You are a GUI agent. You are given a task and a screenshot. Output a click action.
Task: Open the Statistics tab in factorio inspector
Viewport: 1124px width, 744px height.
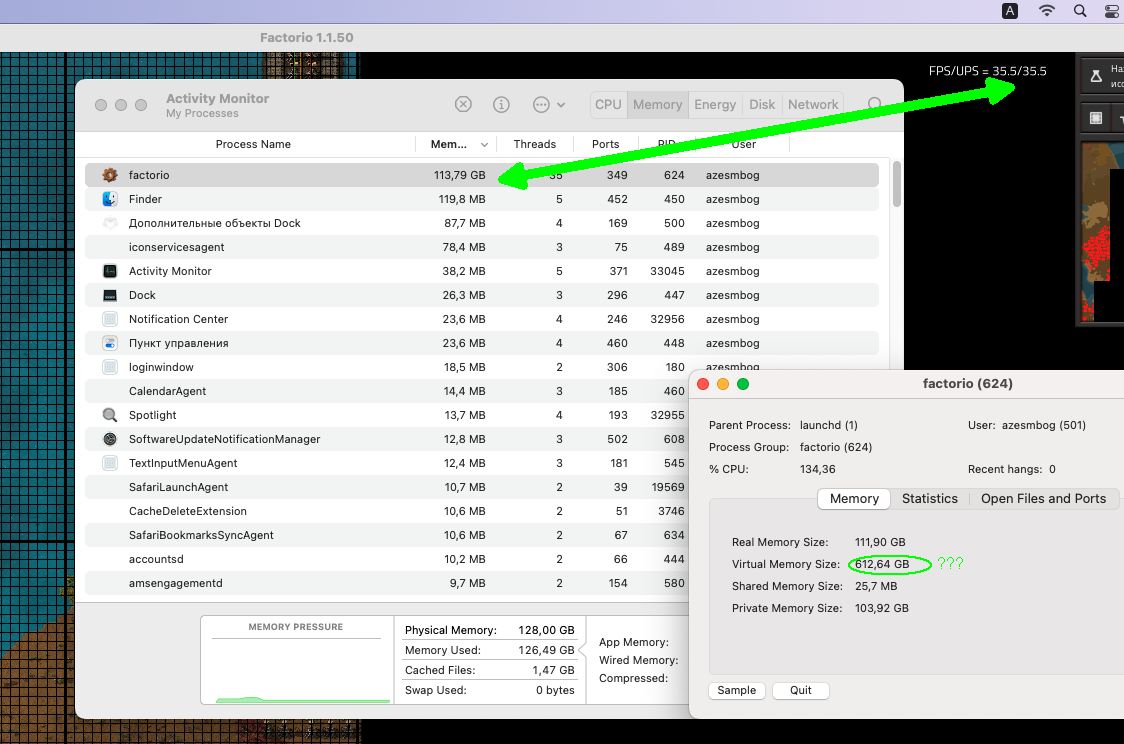pyautogui.click(x=930, y=499)
